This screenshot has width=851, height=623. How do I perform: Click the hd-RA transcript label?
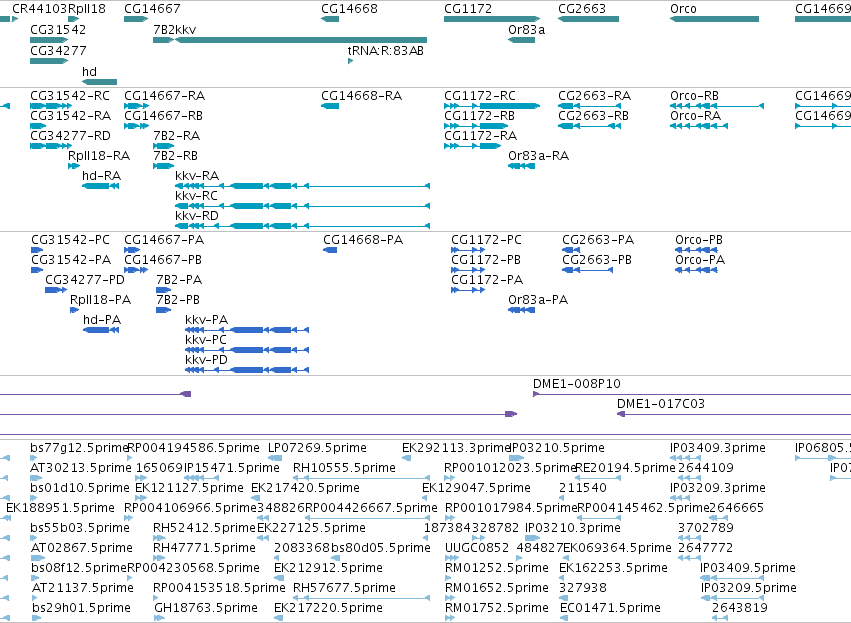(x=101, y=176)
